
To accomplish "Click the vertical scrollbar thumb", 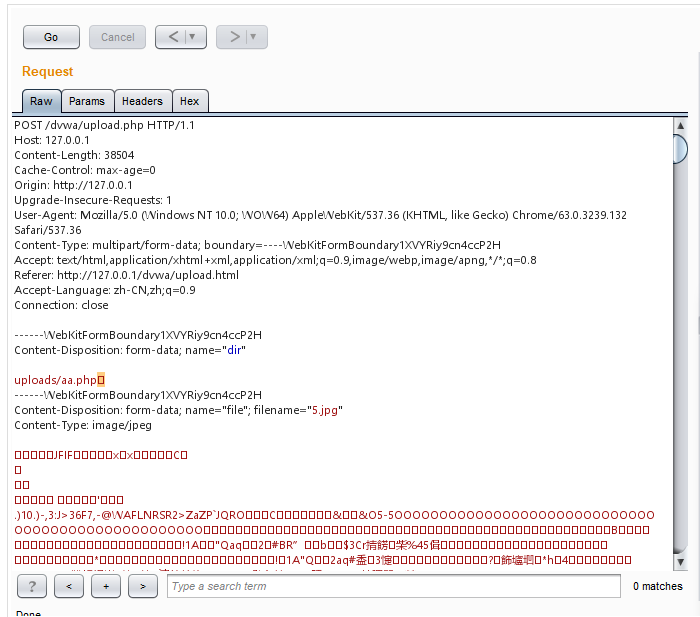I will (x=680, y=149).
